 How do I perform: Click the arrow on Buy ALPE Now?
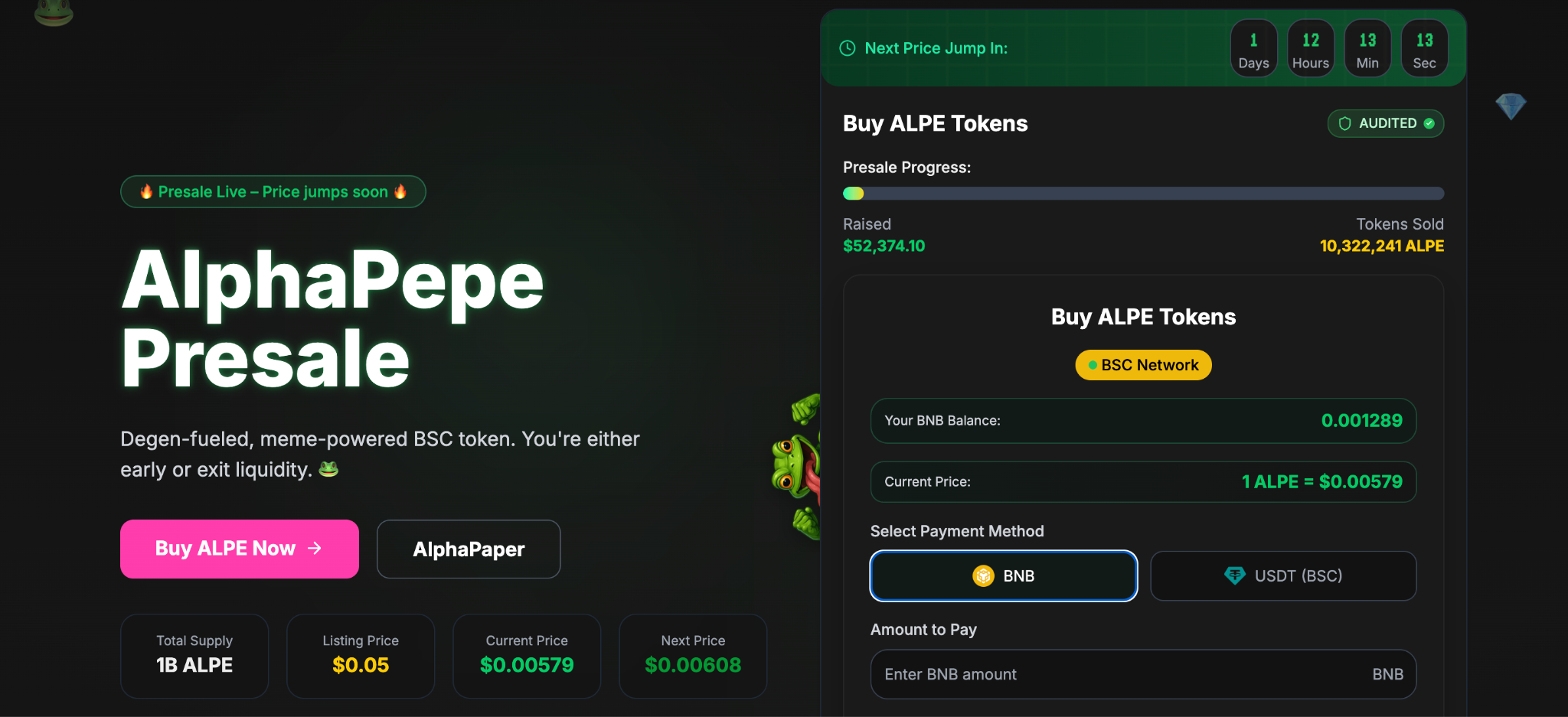pyautogui.click(x=315, y=548)
